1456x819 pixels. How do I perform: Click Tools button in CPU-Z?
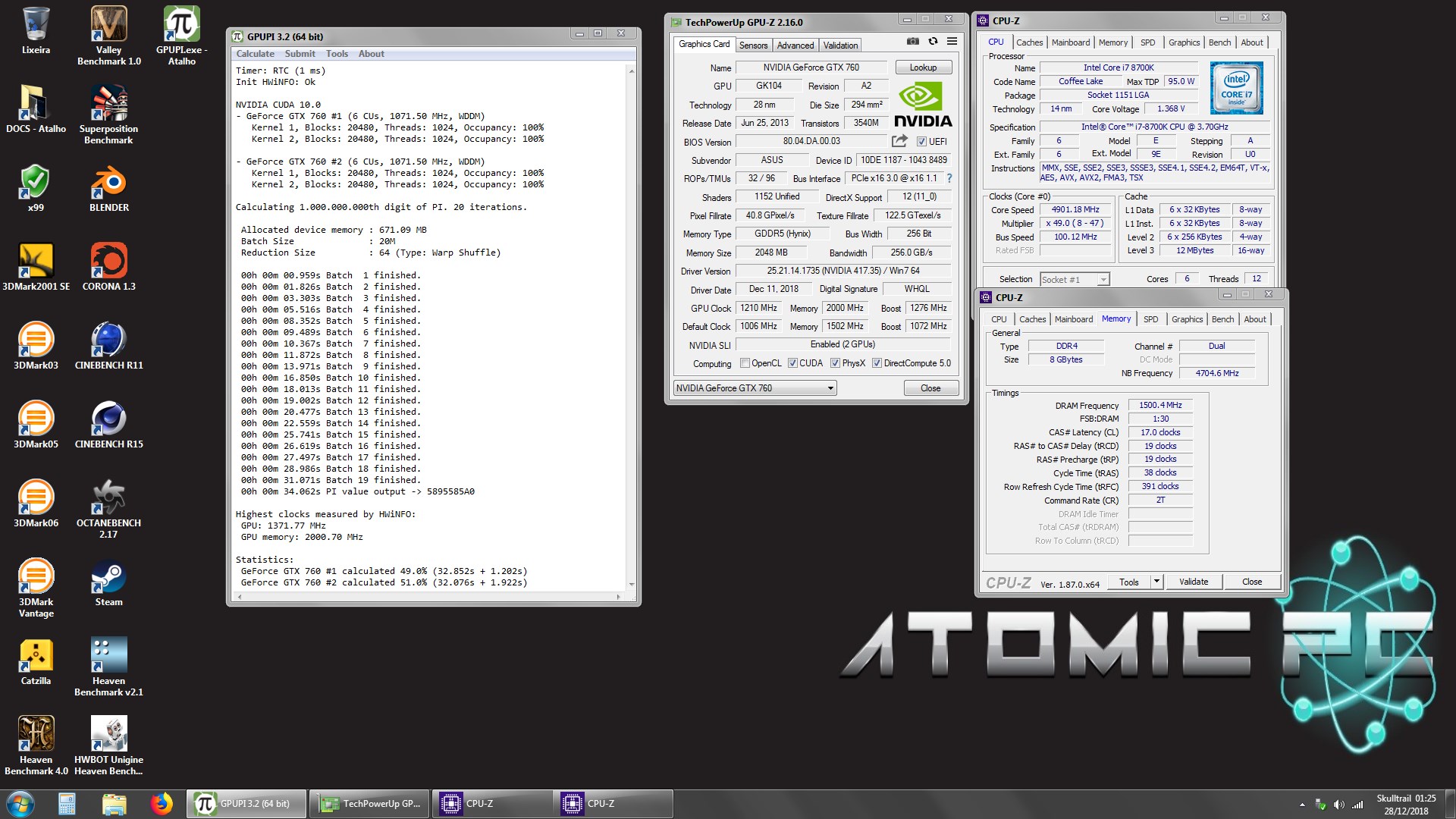point(1128,582)
